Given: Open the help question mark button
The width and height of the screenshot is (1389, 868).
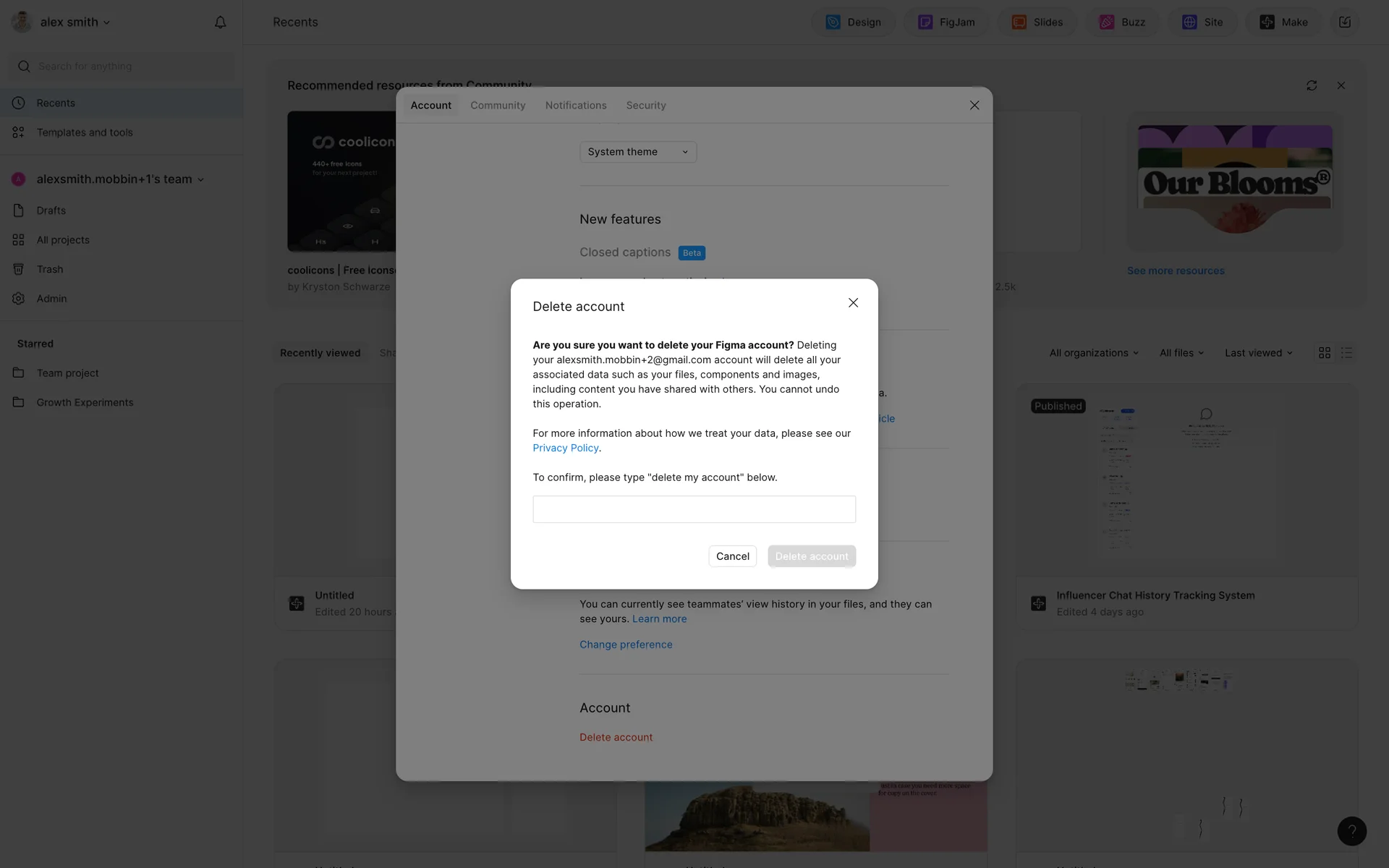Looking at the screenshot, I should pyautogui.click(x=1351, y=831).
